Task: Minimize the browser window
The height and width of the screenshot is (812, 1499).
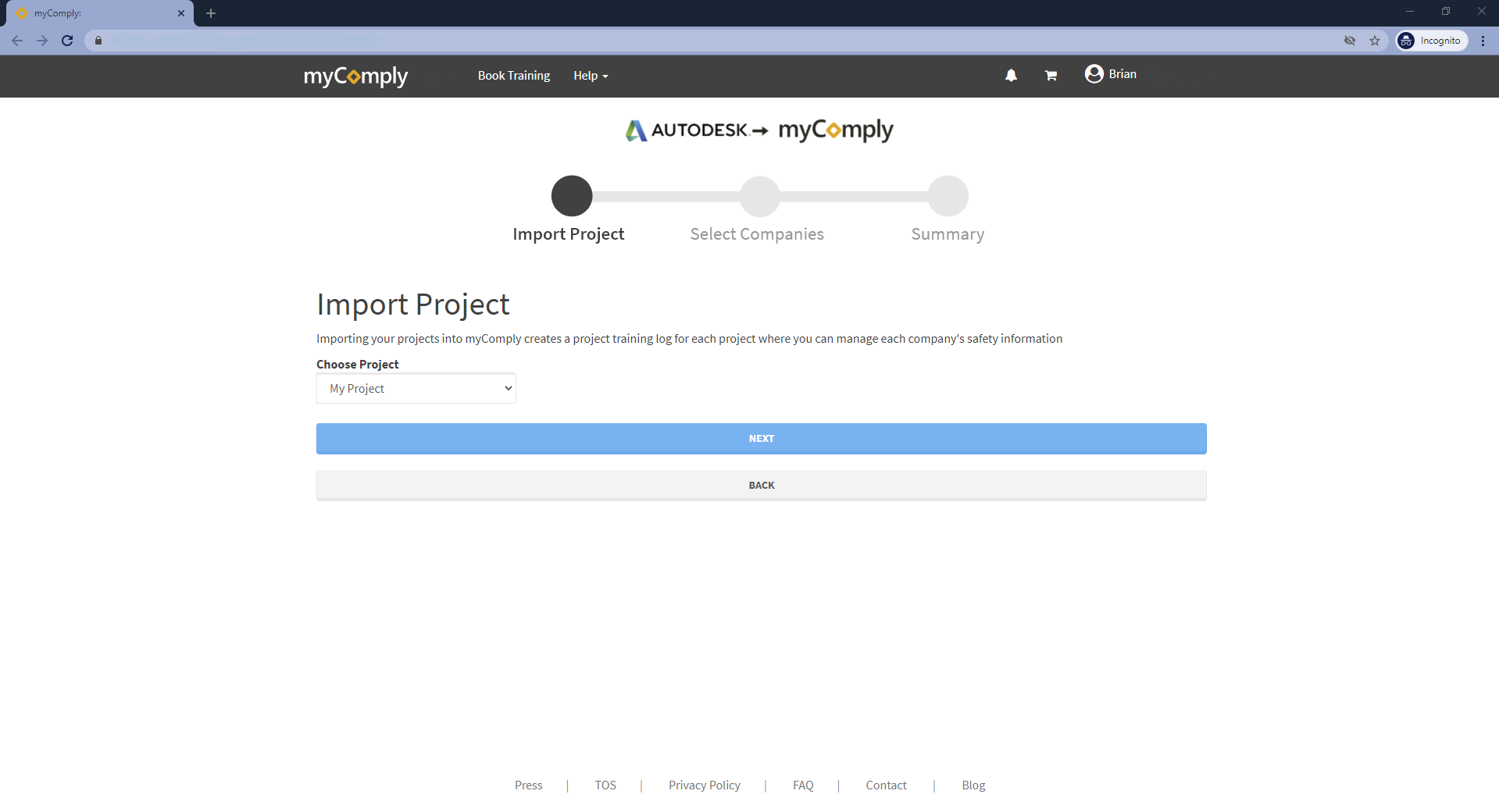Action: click(x=1410, y=12)
